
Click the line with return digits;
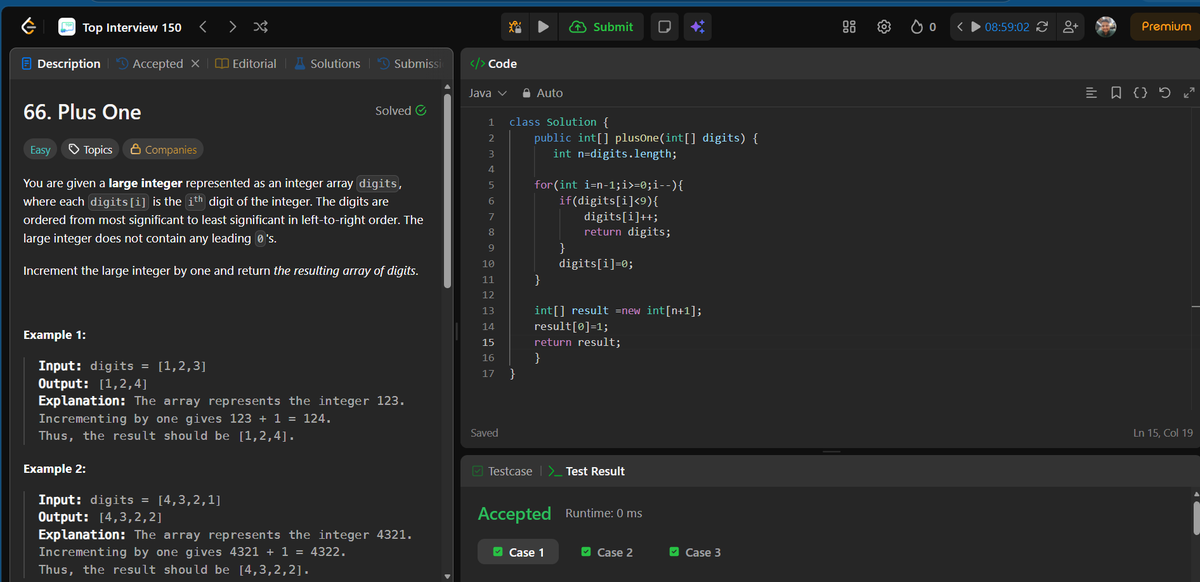pyautogui.click(x=627, y=232)
